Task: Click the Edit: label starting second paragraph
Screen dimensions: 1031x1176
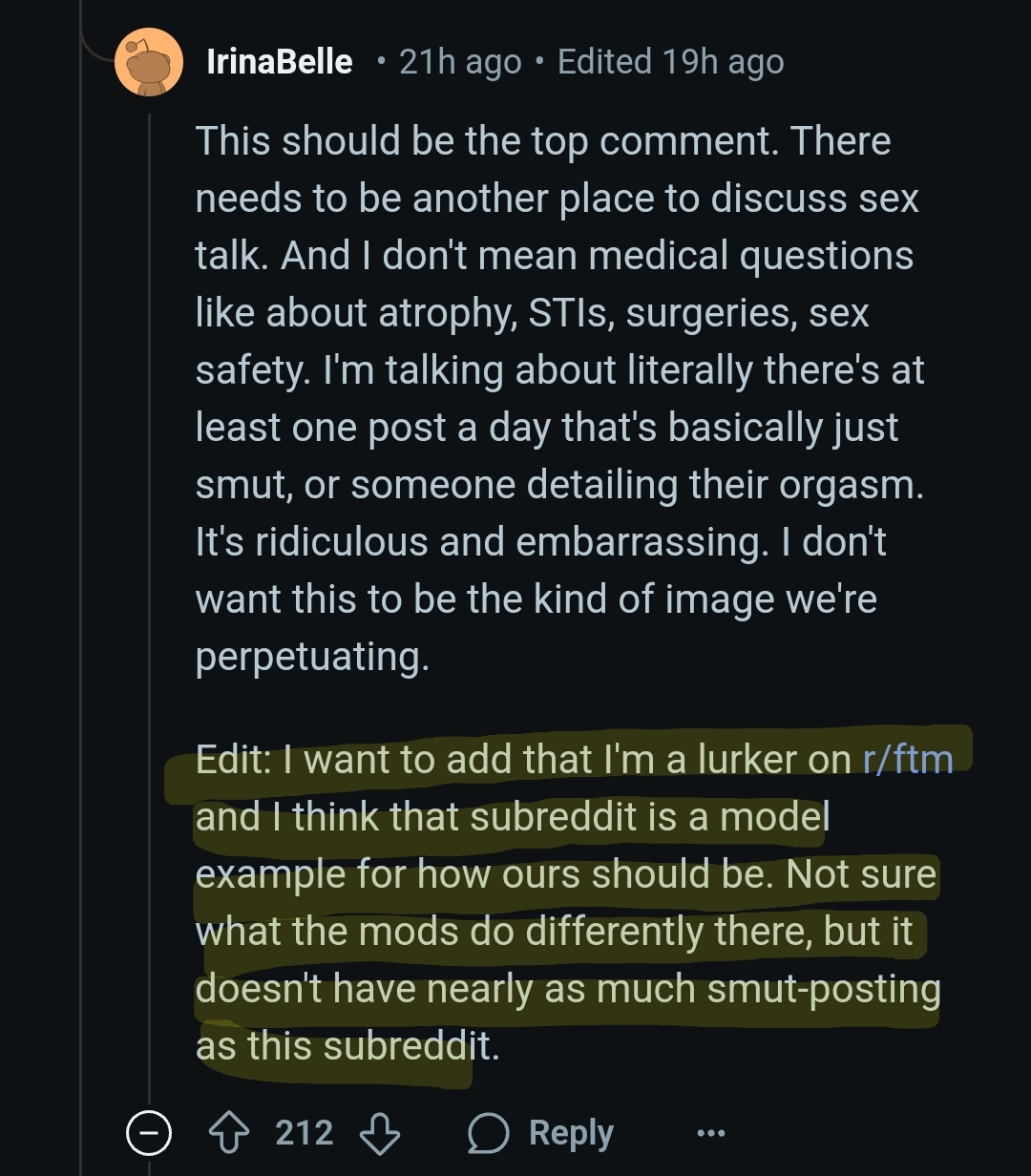Action: [234, 760]
